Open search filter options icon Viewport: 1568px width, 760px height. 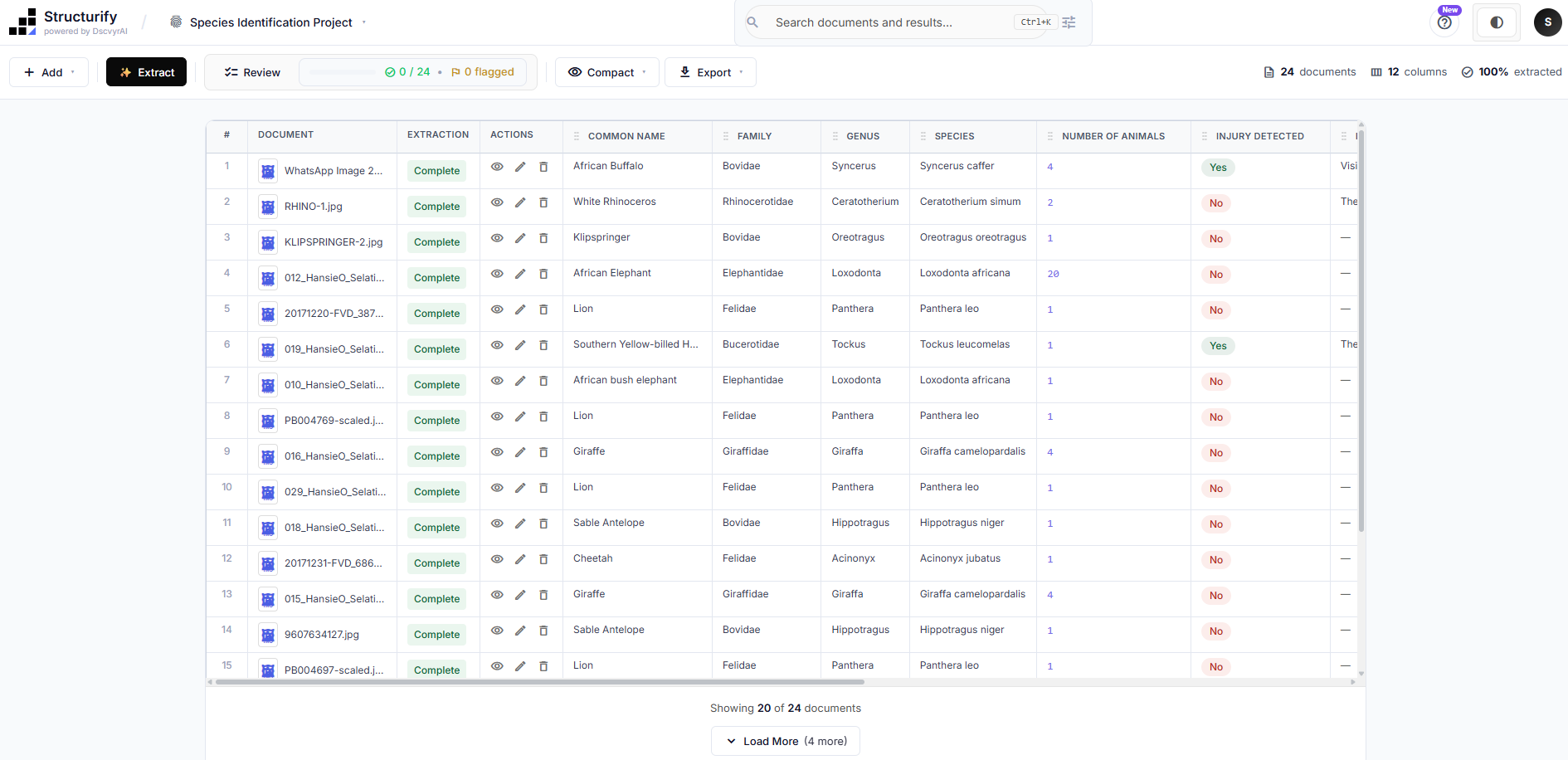click(1069, 22)
